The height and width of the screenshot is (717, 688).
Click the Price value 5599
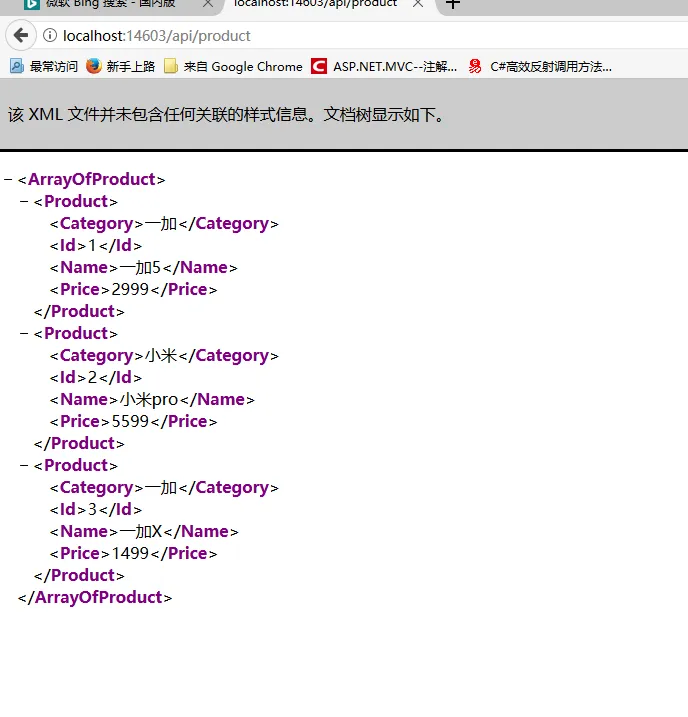point(130,422)
